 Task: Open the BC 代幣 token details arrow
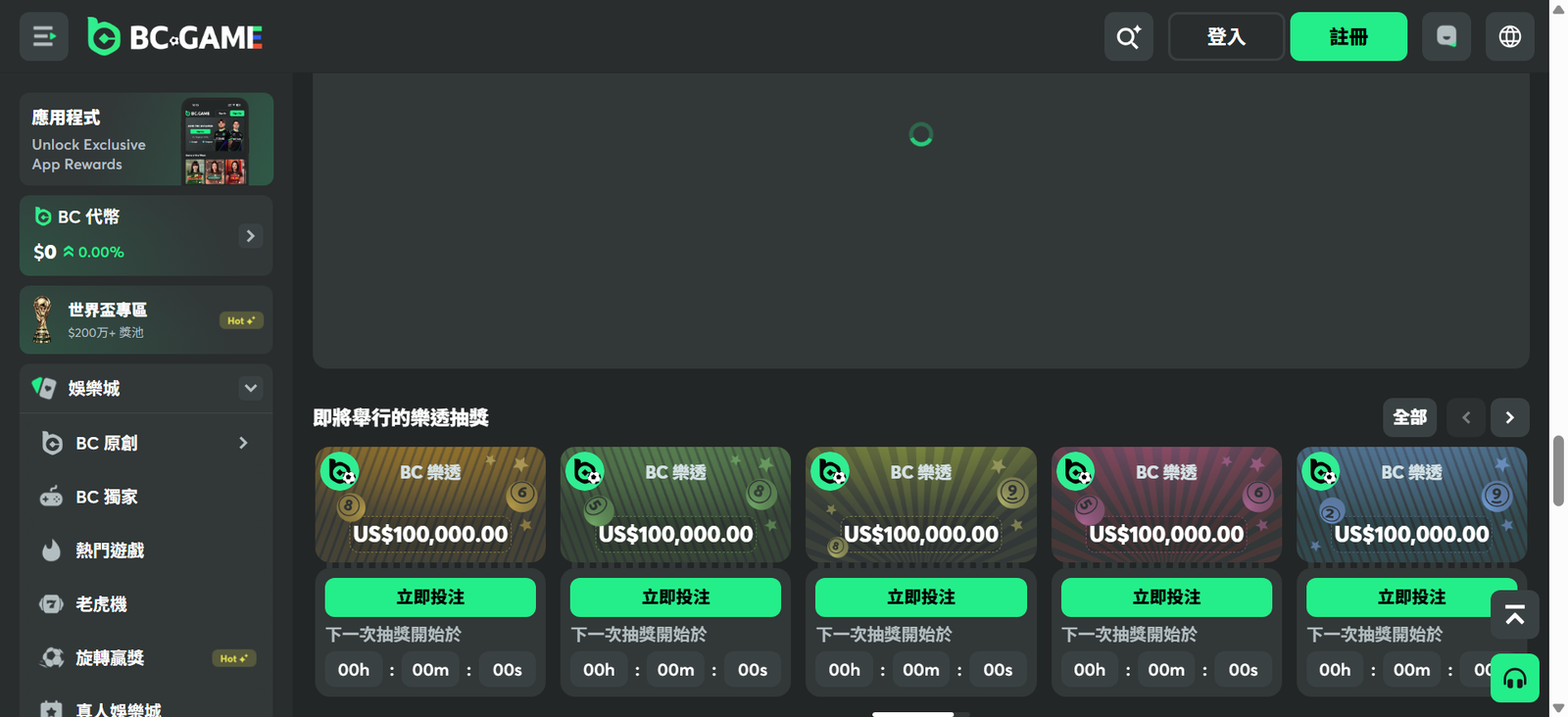tap(250, 236)
